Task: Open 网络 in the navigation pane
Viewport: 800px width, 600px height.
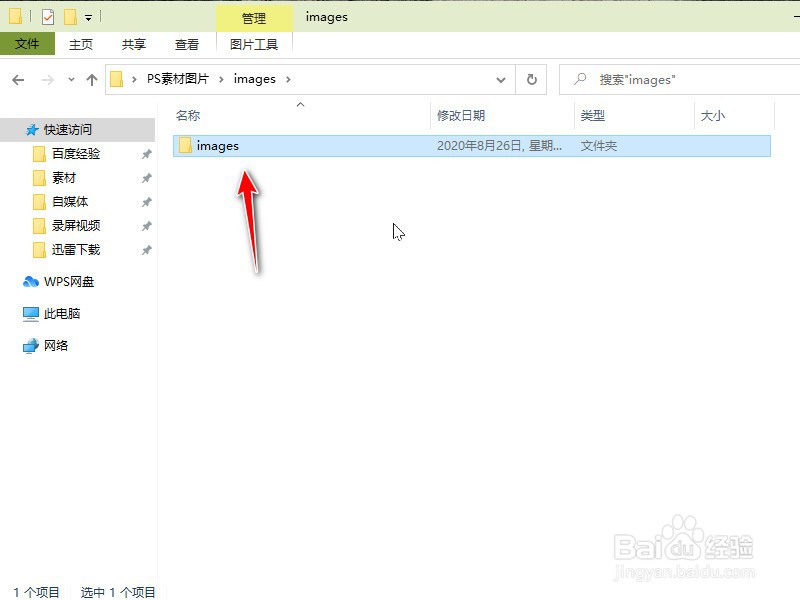Action: pyautogui.click(x=56, y=345)
